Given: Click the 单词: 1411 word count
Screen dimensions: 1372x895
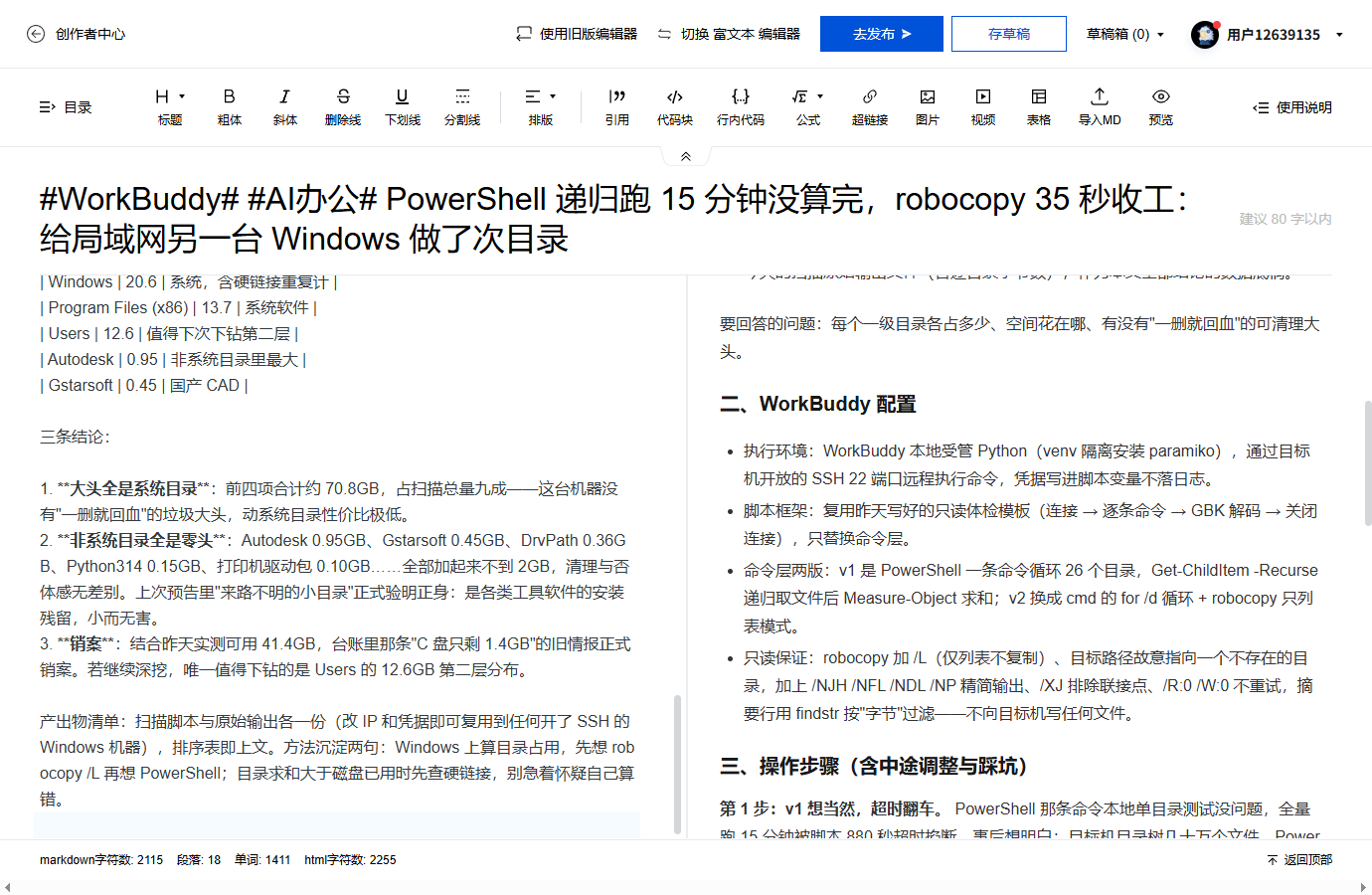Looking at the screenshot, I should 262,860.
